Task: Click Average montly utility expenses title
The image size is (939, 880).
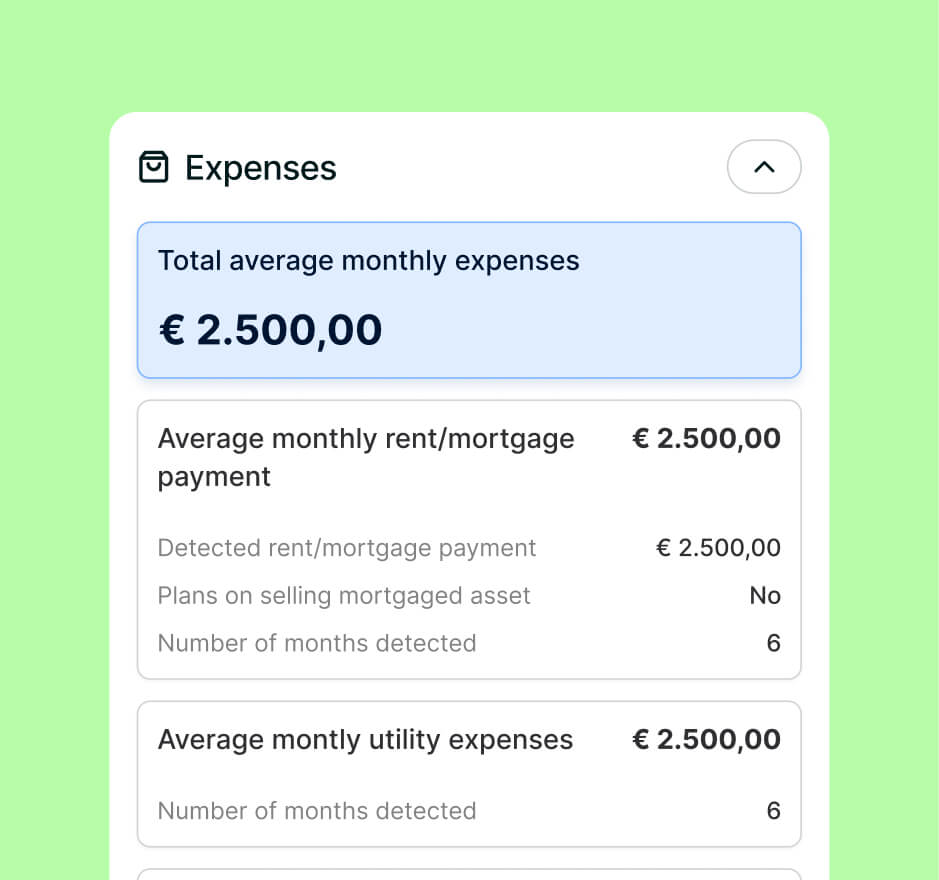Action: 365,740
